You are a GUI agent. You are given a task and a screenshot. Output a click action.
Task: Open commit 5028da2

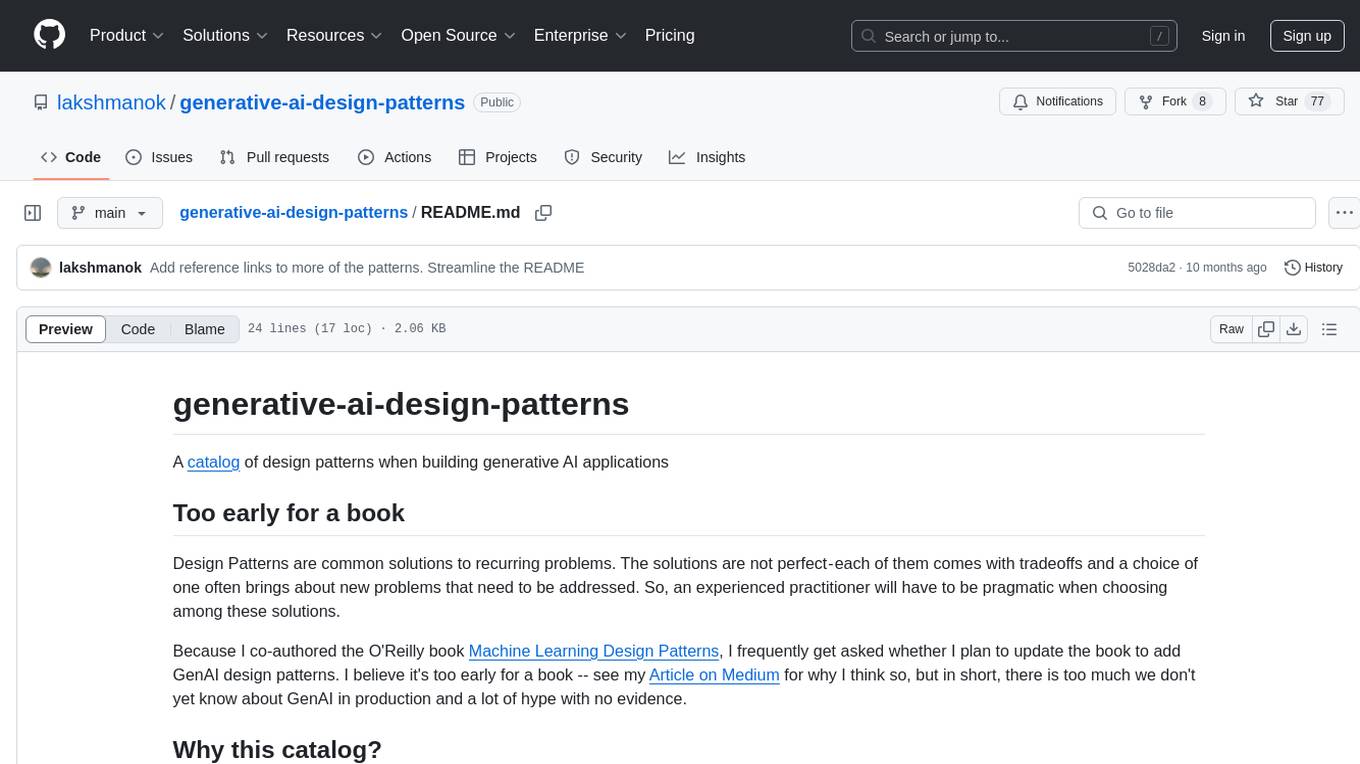tap(1153, 268)
